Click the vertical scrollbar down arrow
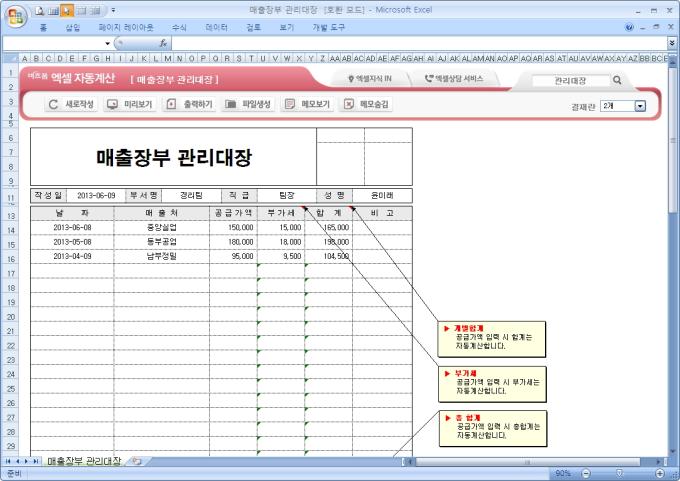Viewport: 680px width, 481px height. tap(673, 452)
